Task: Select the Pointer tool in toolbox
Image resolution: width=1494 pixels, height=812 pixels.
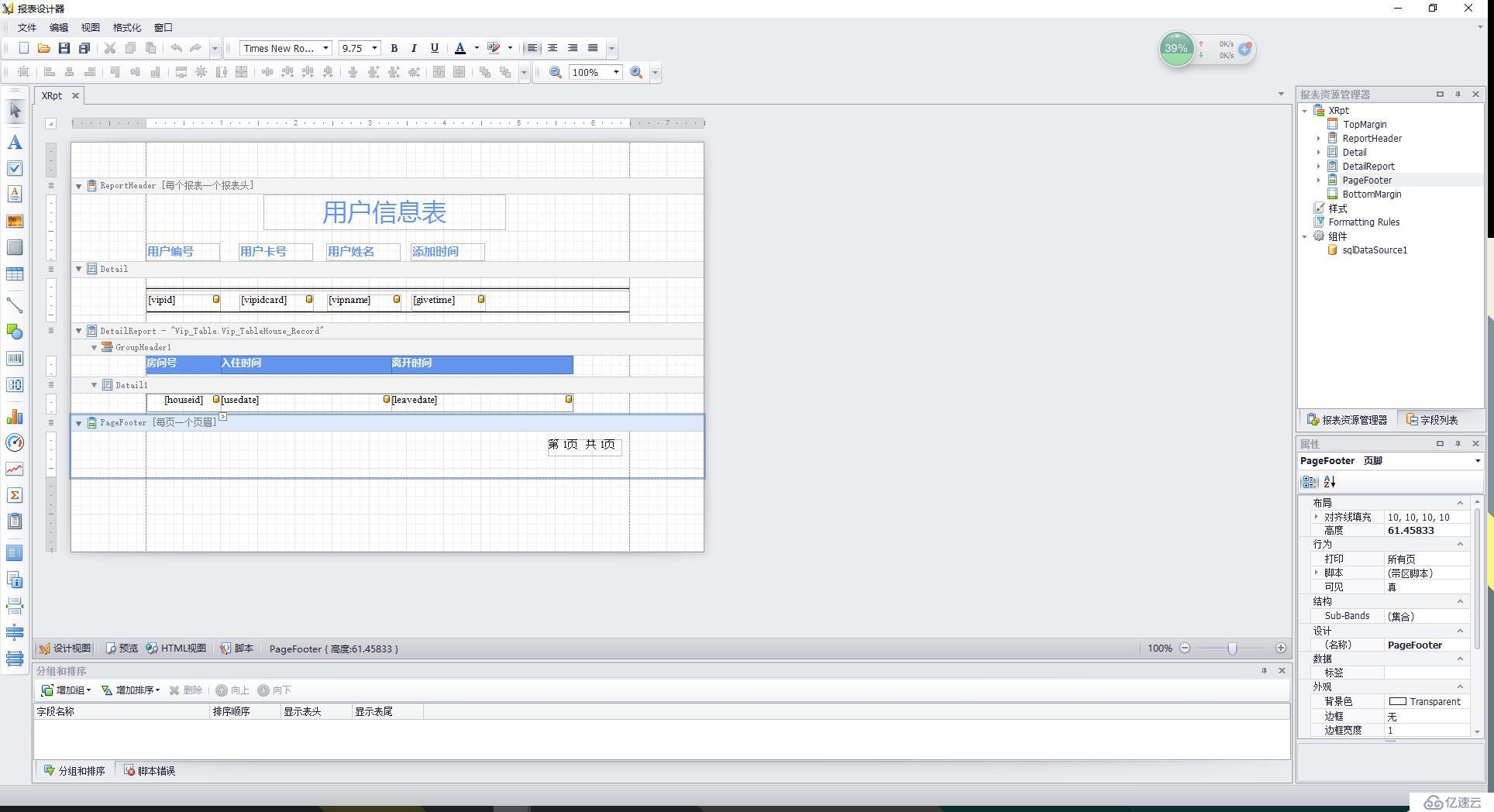Action: pyautogui.click(x=15, y=111)
